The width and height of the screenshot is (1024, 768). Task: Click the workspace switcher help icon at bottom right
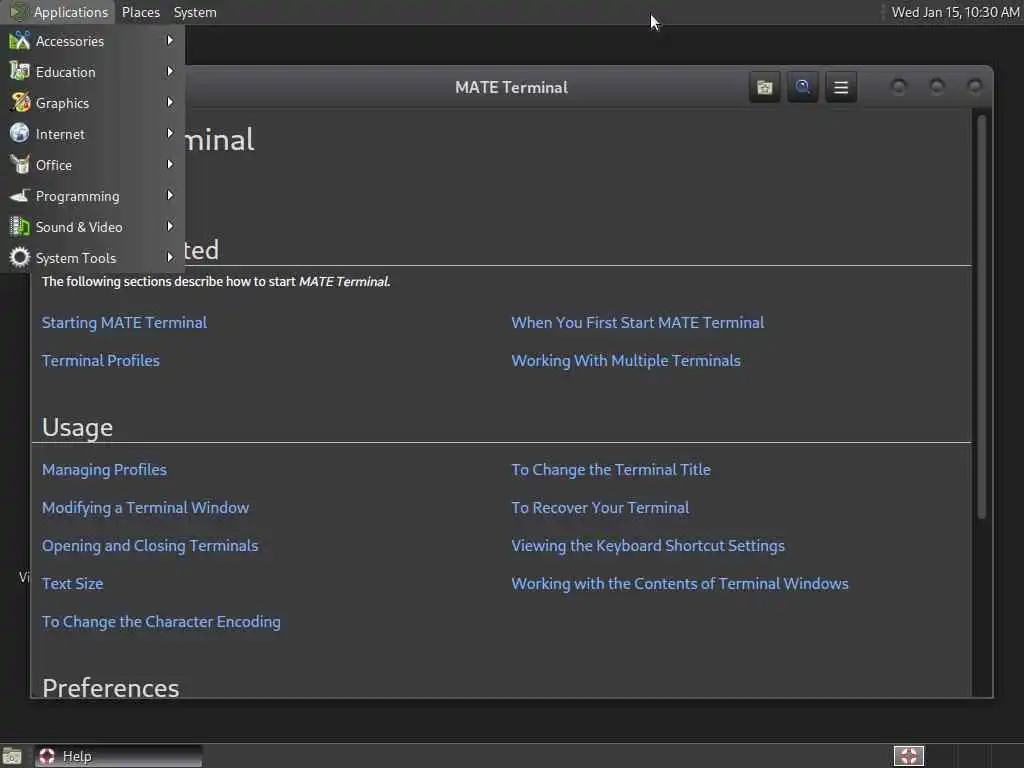[x=908, y=756]
